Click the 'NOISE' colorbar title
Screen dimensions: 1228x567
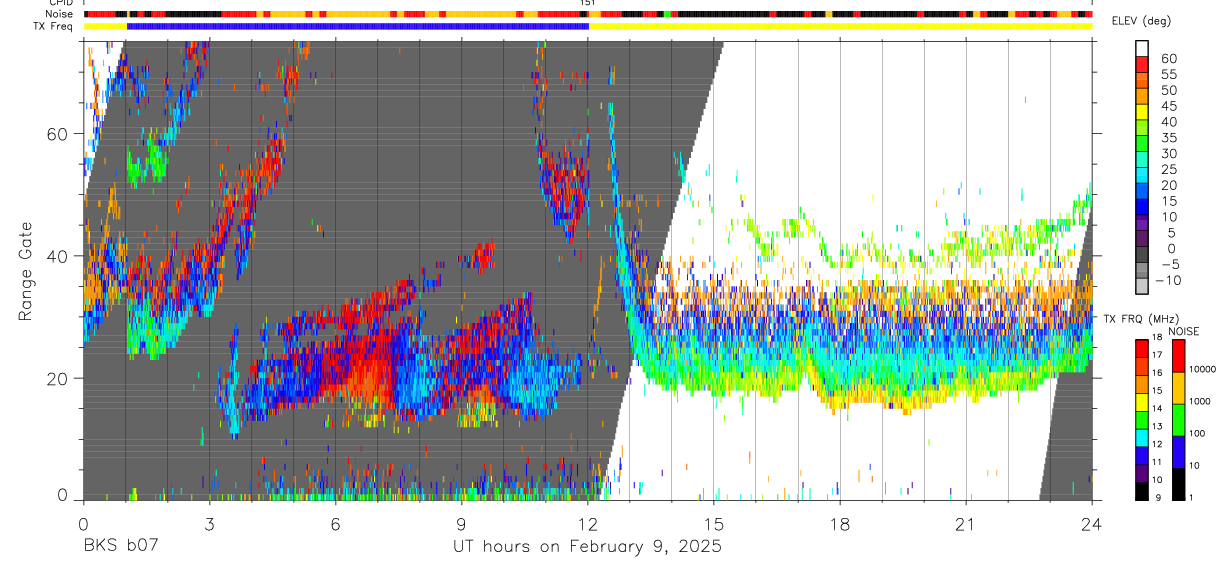click(1183, 331)
